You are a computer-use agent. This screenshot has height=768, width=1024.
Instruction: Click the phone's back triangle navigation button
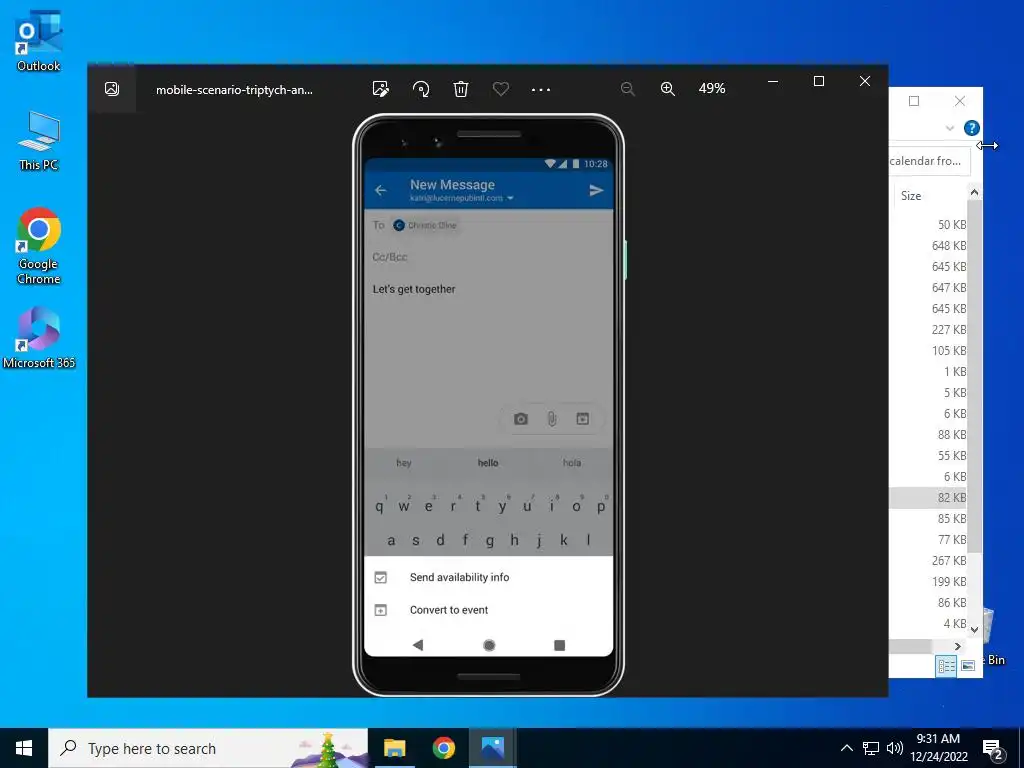(418, 645)
